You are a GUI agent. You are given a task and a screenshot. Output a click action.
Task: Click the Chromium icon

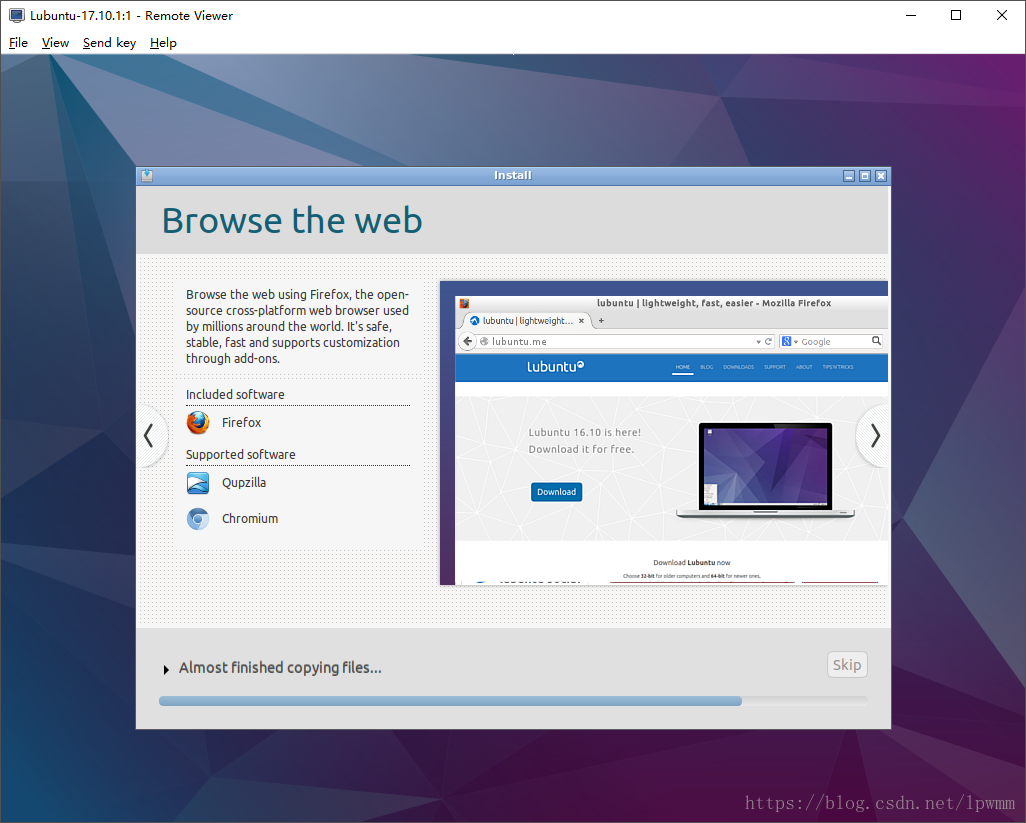(198, 519)
